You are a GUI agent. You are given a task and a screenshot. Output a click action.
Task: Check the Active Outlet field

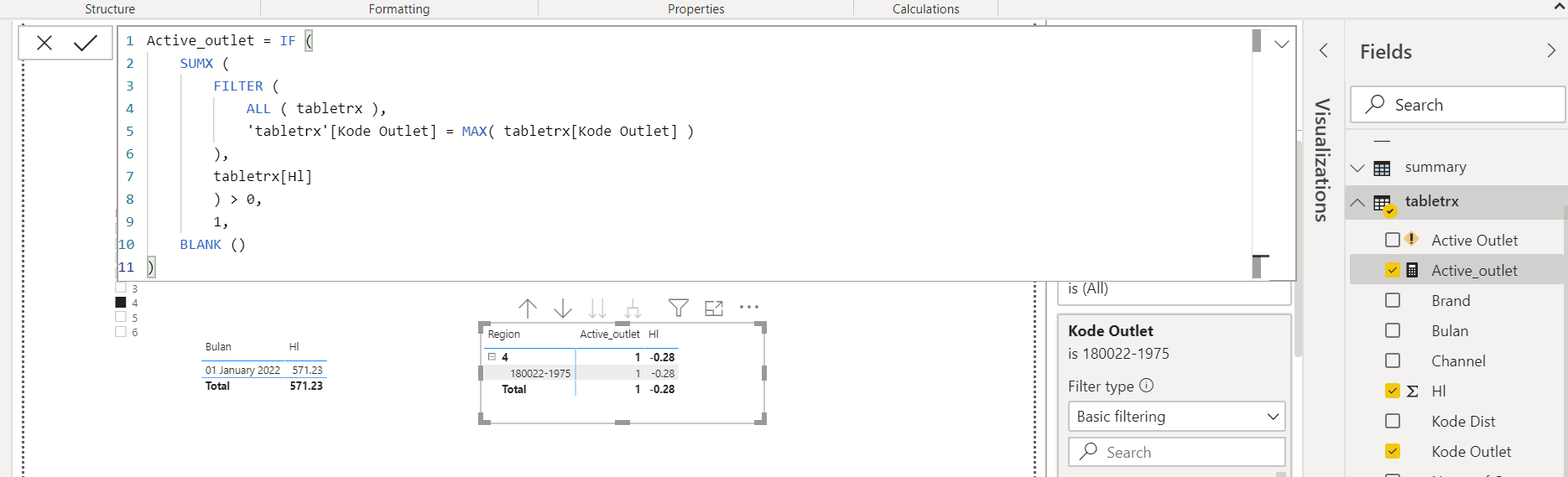[x=1393, y=241]
